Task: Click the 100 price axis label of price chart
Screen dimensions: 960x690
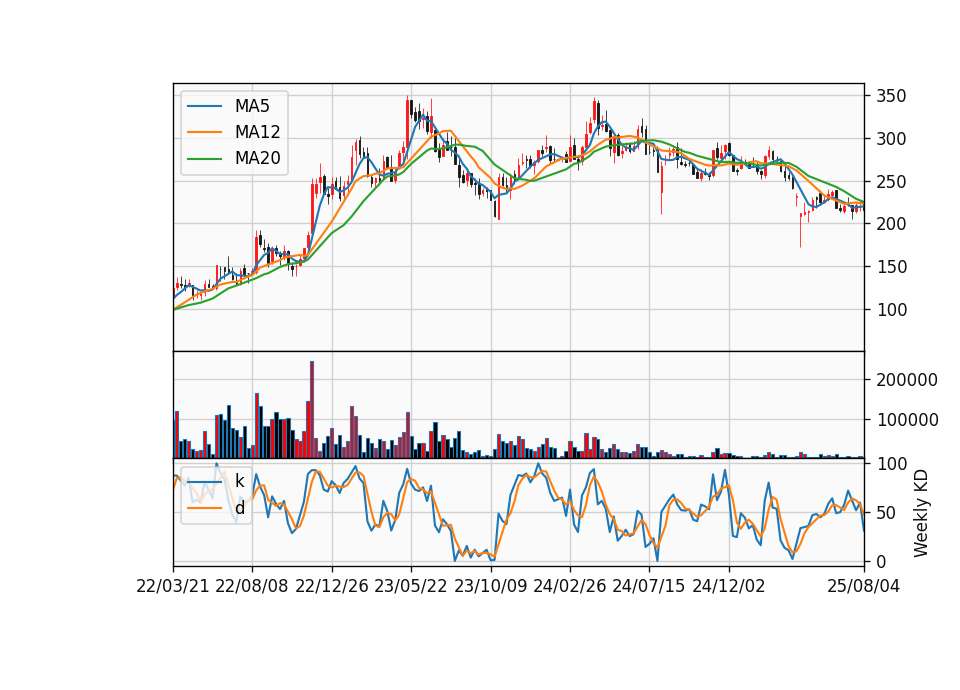Action: (x=891, y=310)
